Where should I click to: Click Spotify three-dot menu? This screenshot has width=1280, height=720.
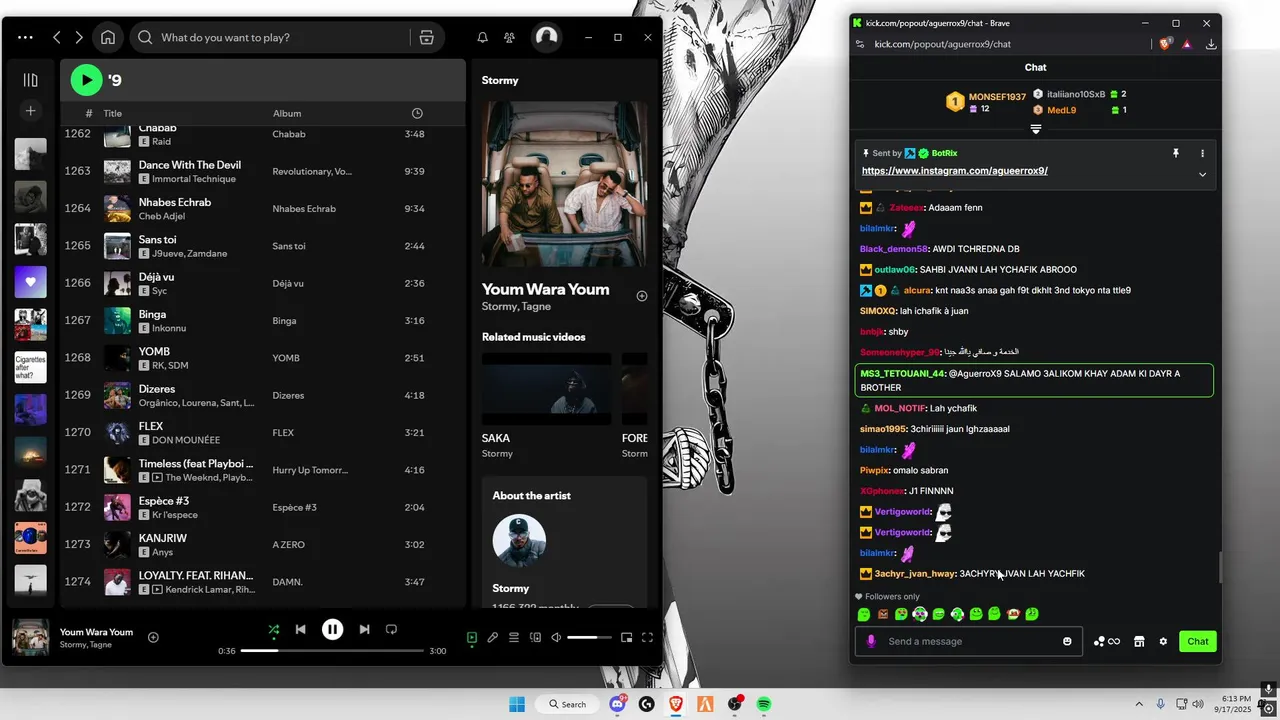[x=25, y=37]
